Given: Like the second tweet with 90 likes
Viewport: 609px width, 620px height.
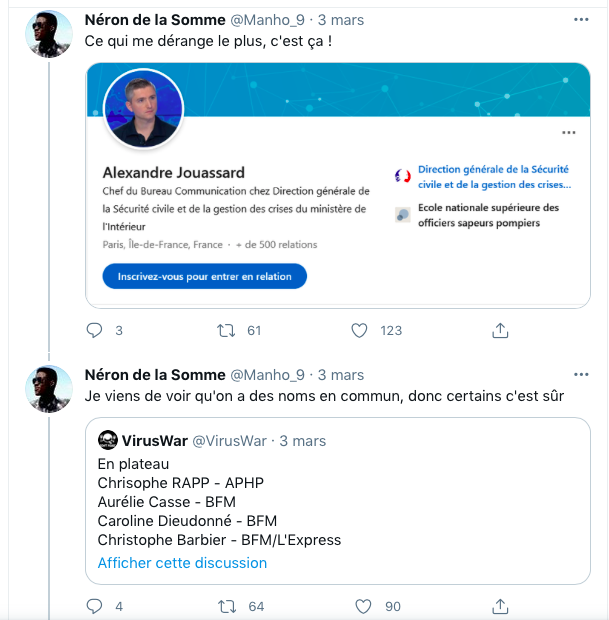Looking at the screenshot, I should click(x=363, y=606).
